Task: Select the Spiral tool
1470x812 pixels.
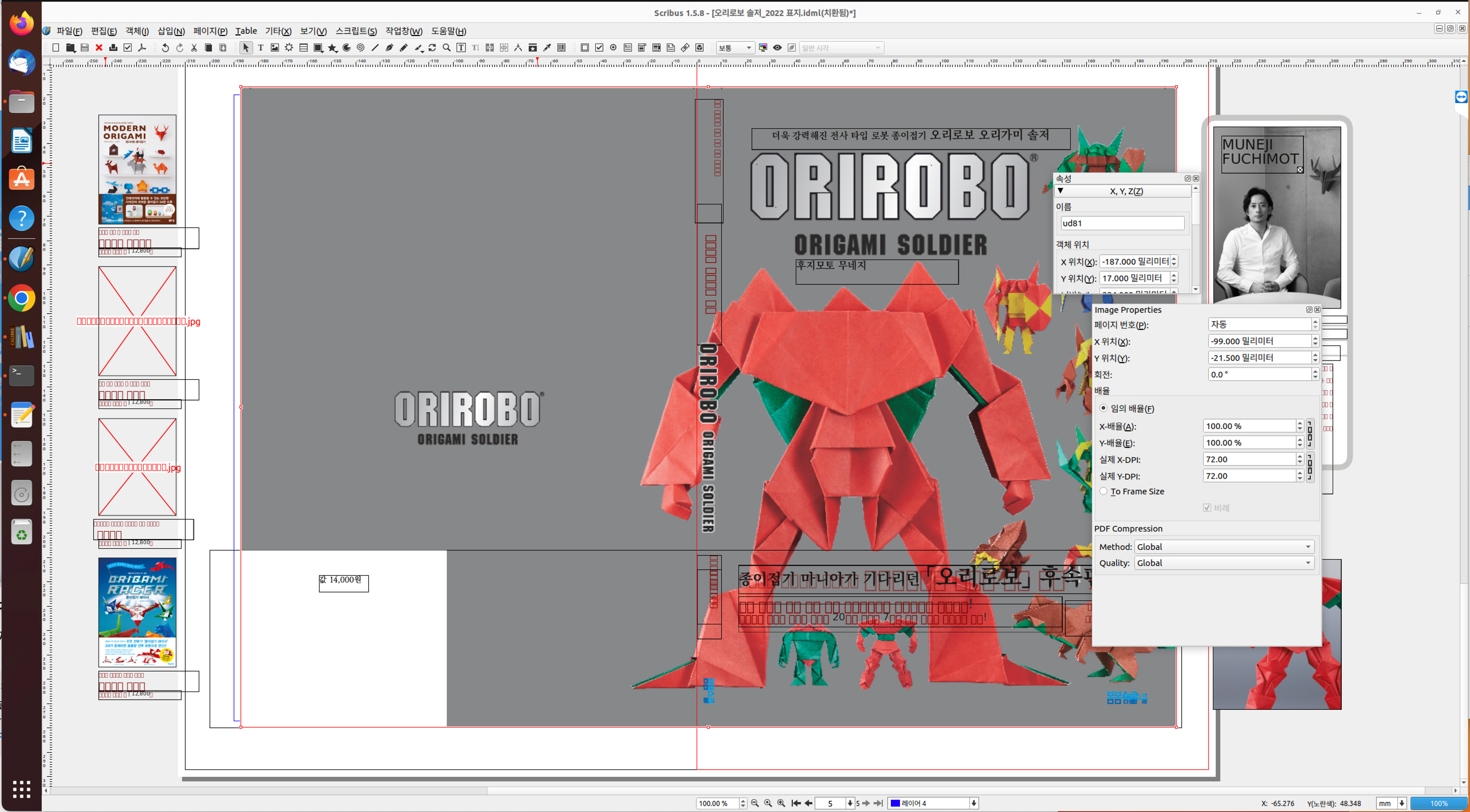Action: pyautogui.click(x=361, y=48)
